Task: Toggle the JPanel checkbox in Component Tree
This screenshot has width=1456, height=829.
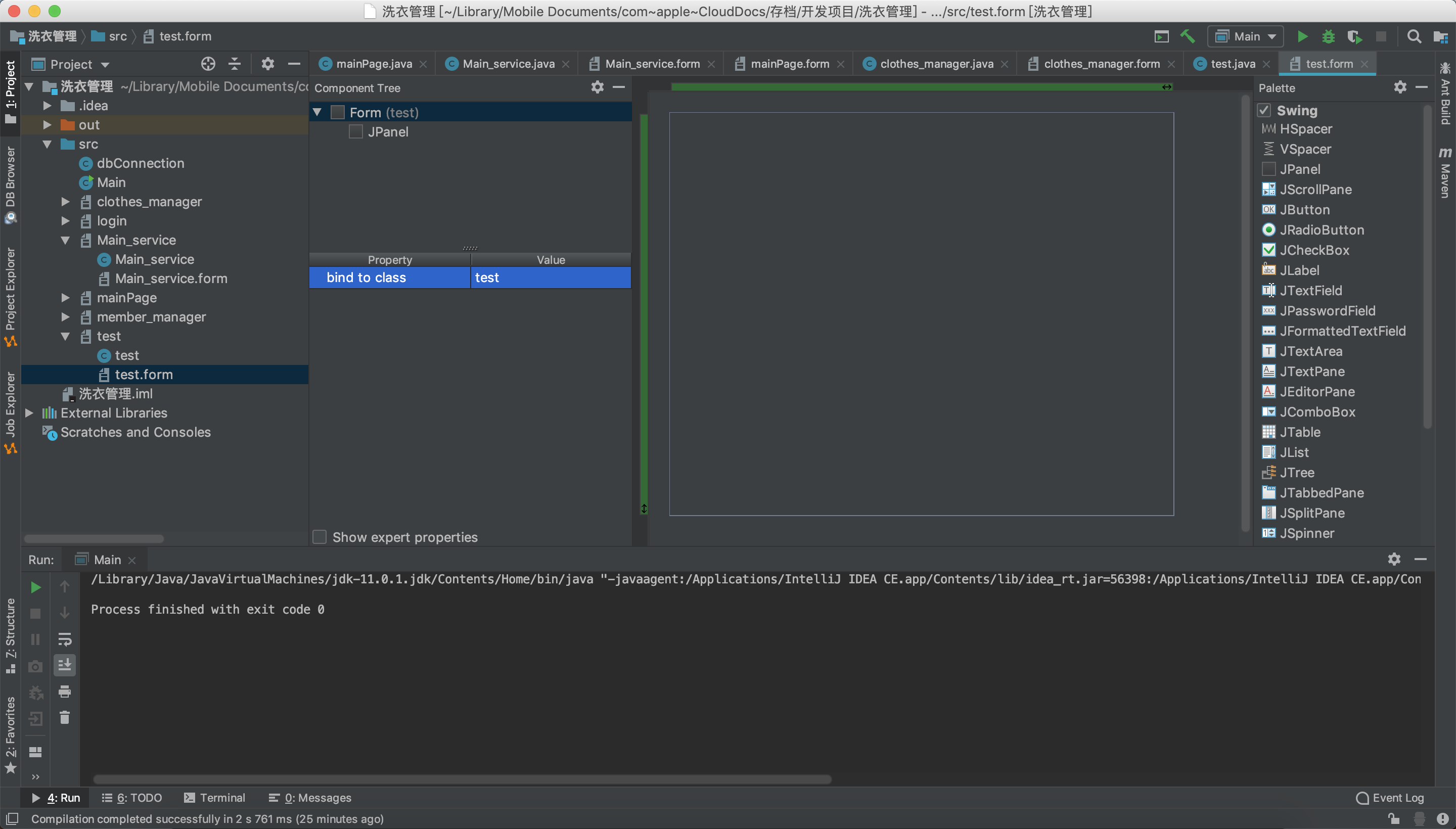Action: pyautogui.click(x=356, y=131)
